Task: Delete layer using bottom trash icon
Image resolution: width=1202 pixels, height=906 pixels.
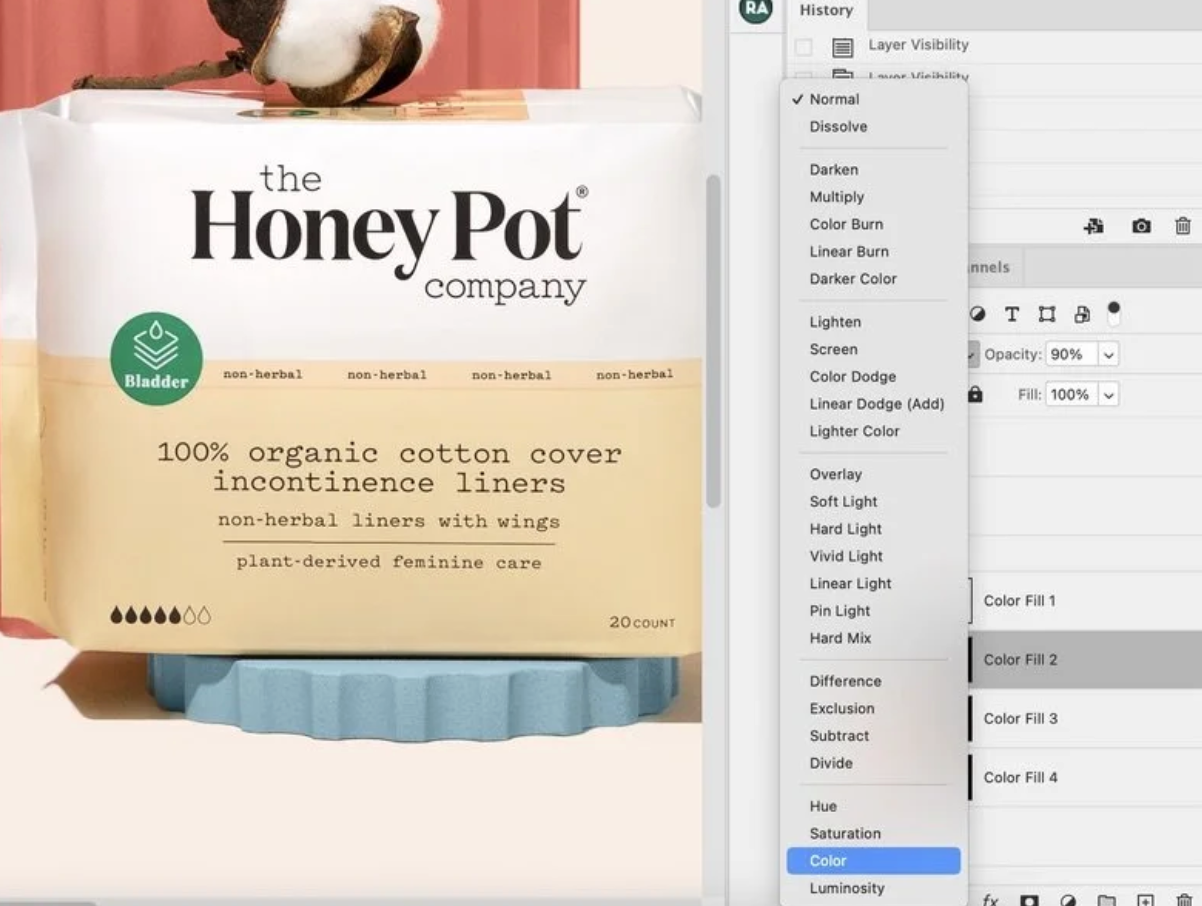Action: 1184,900
